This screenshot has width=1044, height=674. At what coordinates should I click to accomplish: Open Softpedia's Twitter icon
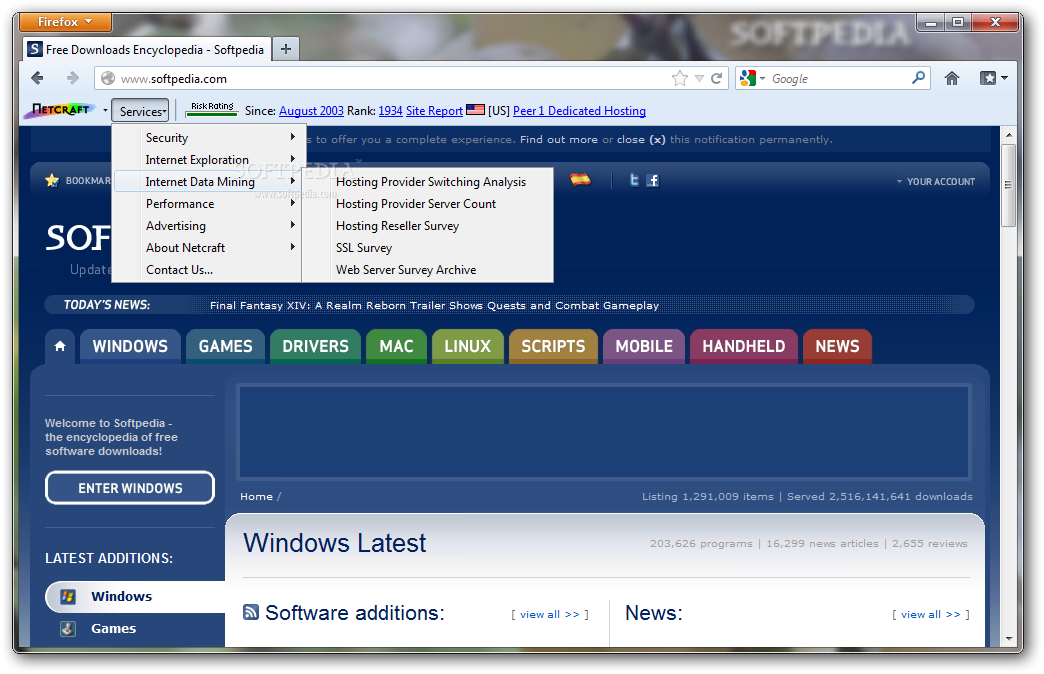point(634,180)
